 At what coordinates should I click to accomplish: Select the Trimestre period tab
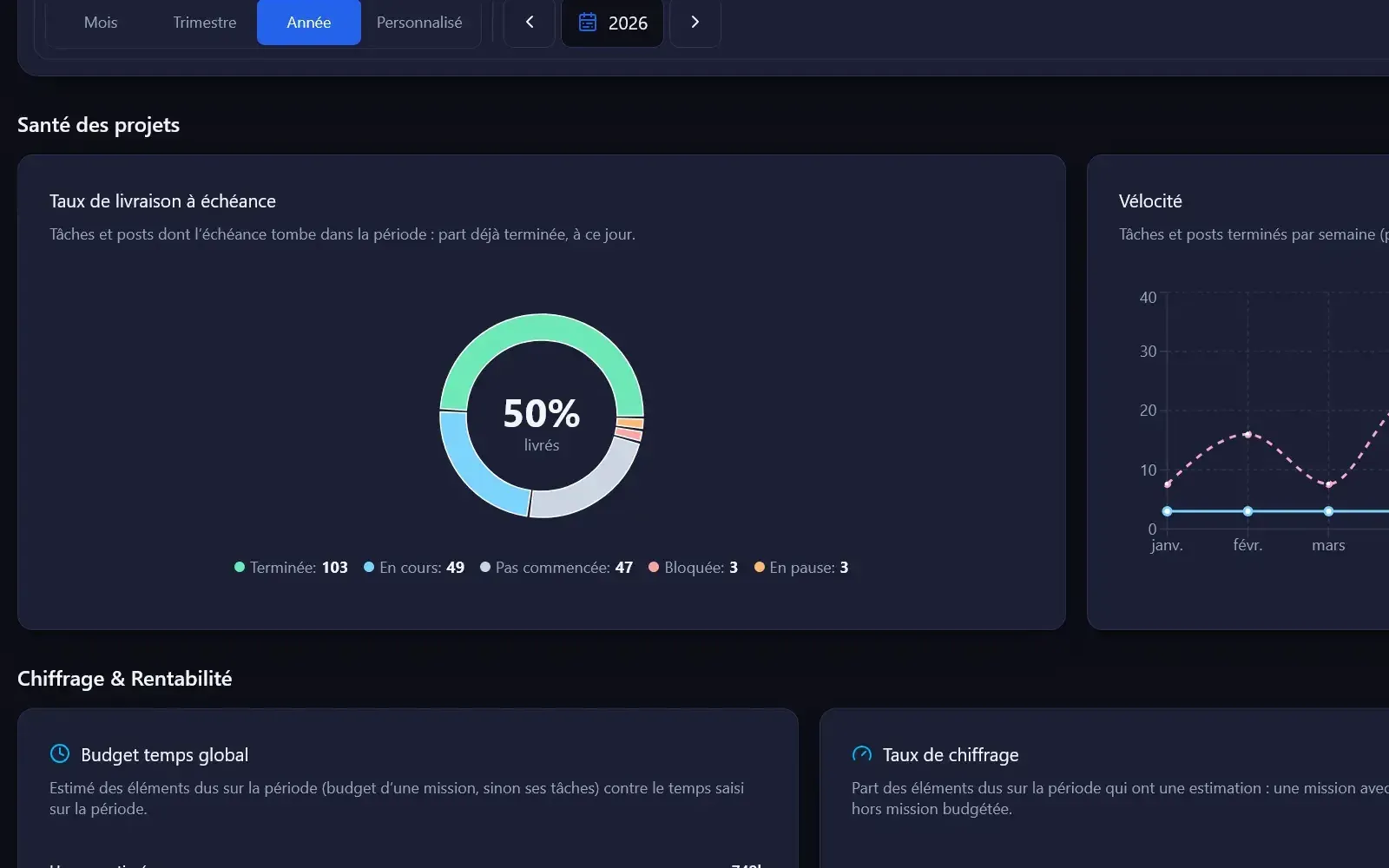pyautogui.click(x=205, y=23)
